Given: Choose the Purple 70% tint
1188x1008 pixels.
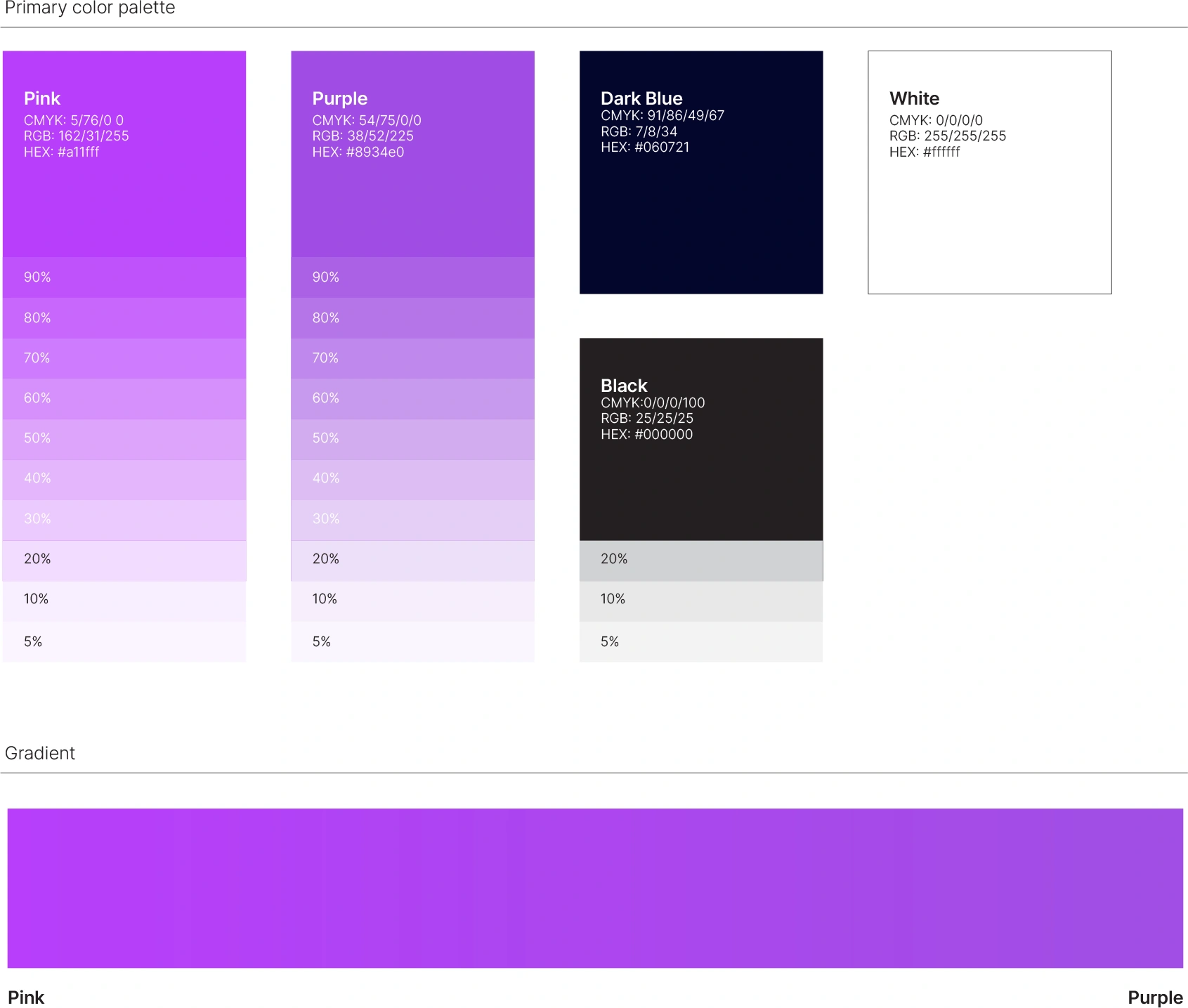Looking at the screenshot, I should click(x=412, y=358).
